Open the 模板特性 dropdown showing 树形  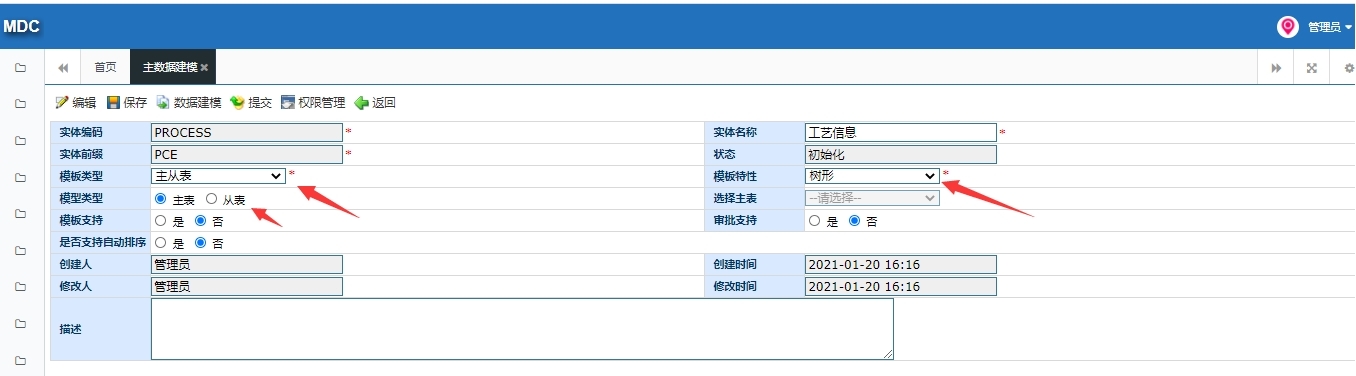point(872,175)
